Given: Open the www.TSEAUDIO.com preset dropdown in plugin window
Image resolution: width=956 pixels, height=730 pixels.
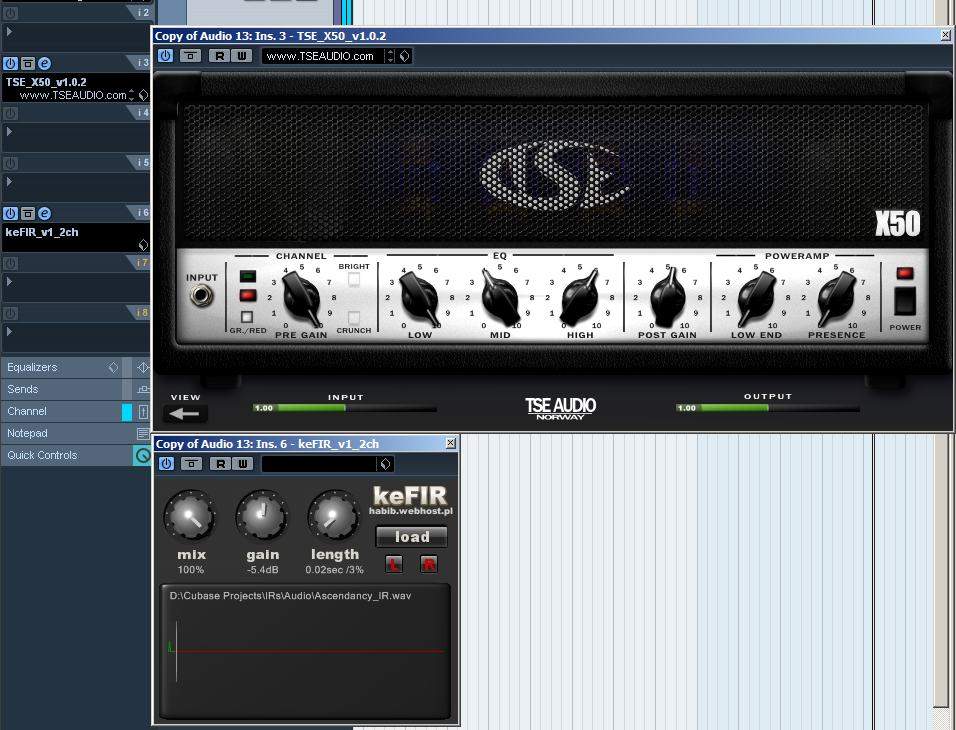Looking at the screenshot, I should [x=404, y=56].
